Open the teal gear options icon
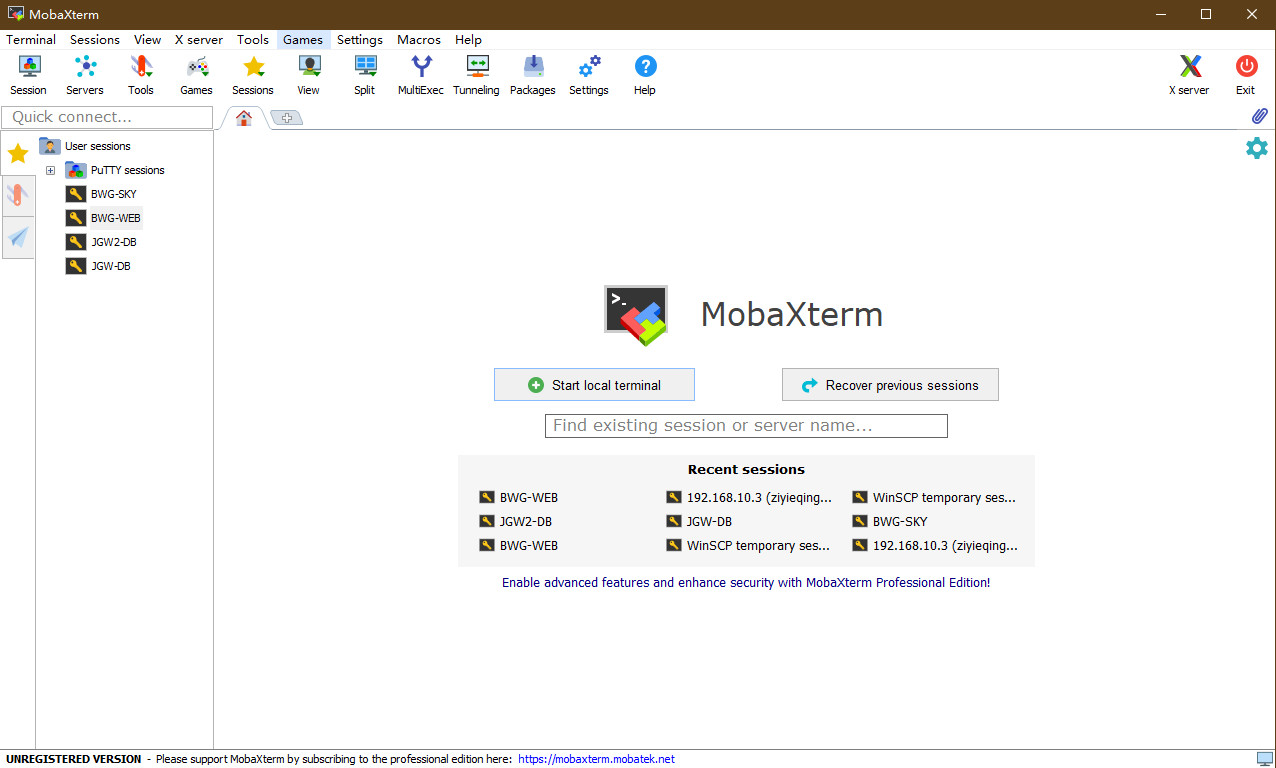This screenshot has height=768, width=1276. pyautogui.click(x=1257, y=148)
